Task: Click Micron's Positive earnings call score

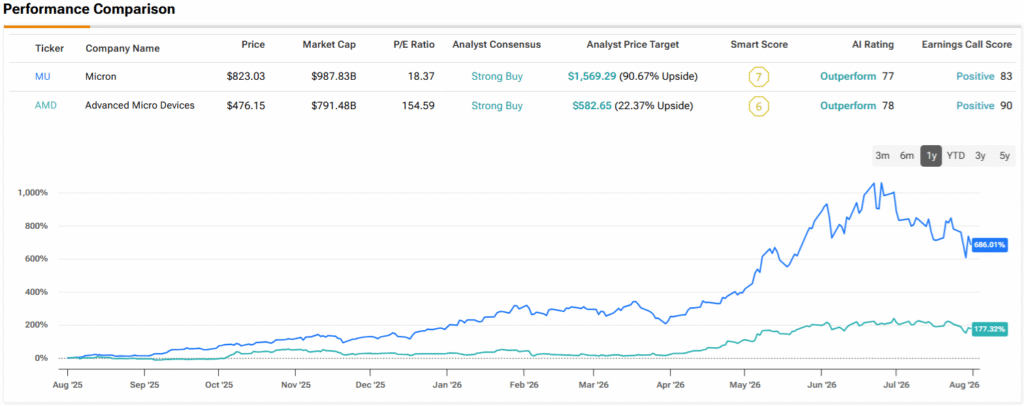Action: tap(975, 76)
